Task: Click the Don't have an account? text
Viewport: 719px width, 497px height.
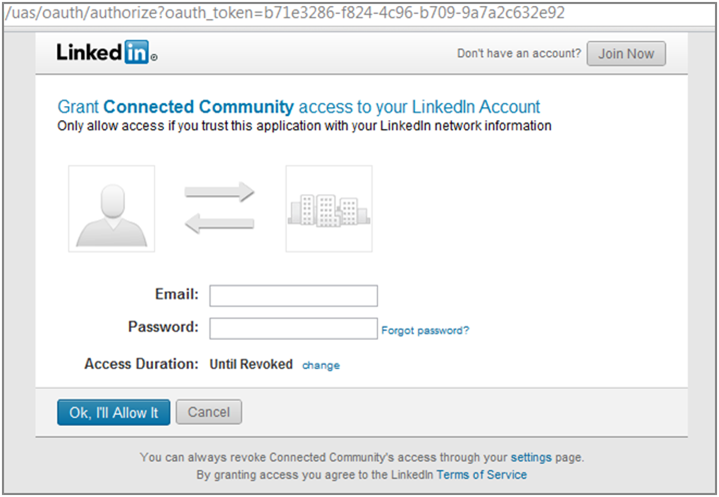Action: 518,54
